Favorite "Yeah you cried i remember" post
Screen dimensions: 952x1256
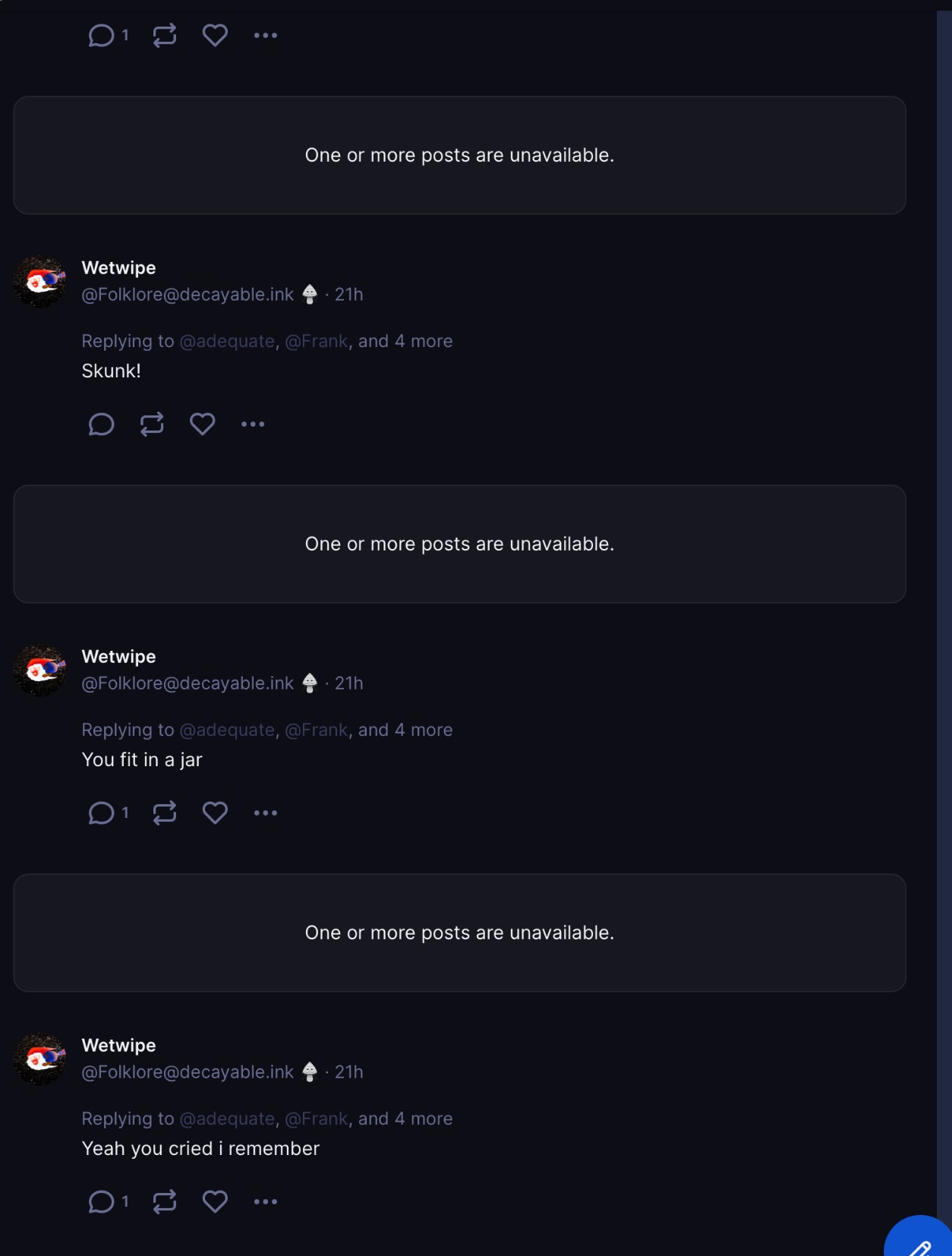[x=215, y=1201]
